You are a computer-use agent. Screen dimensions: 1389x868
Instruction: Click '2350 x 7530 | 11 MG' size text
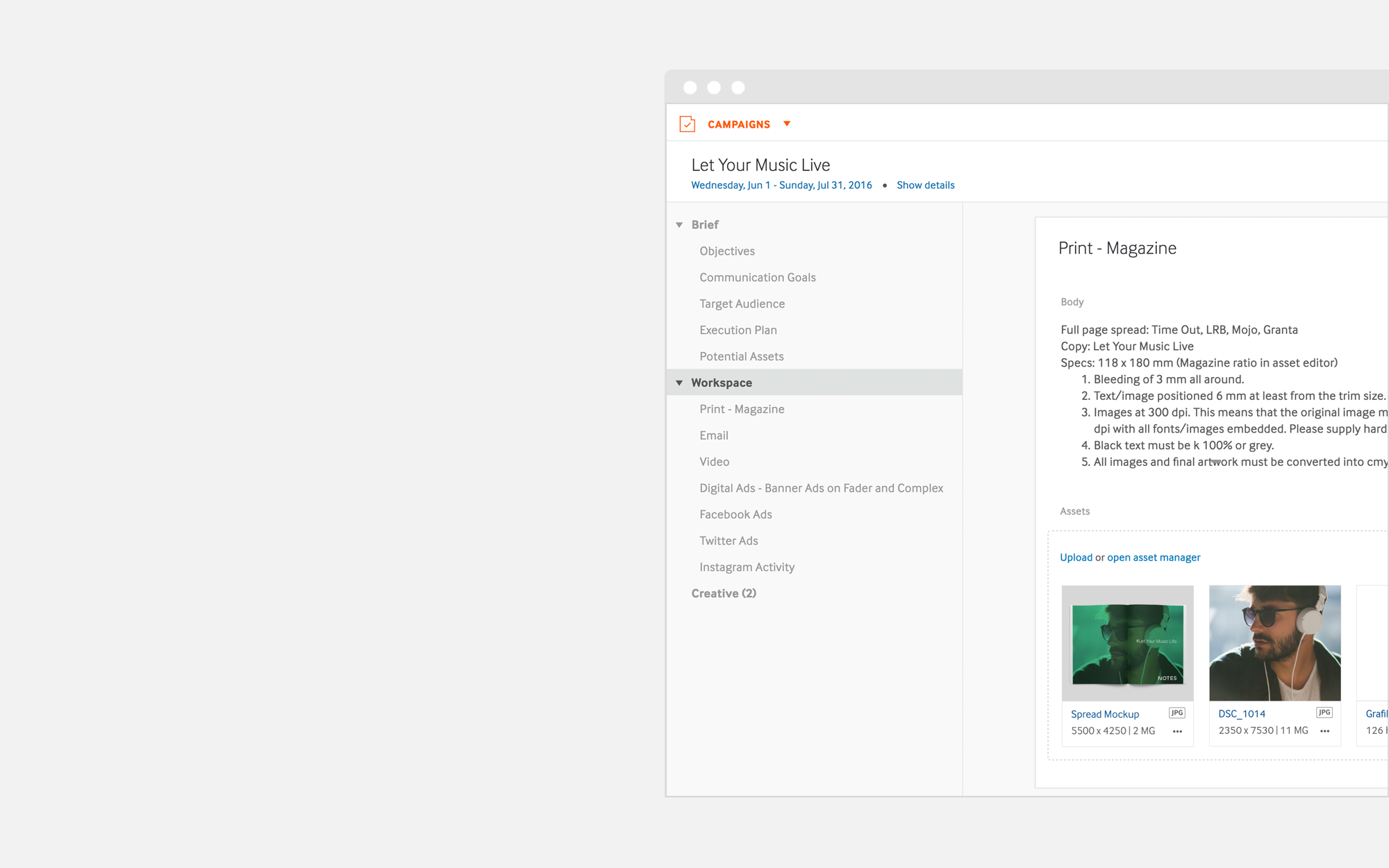click(x=1263, y=731)
